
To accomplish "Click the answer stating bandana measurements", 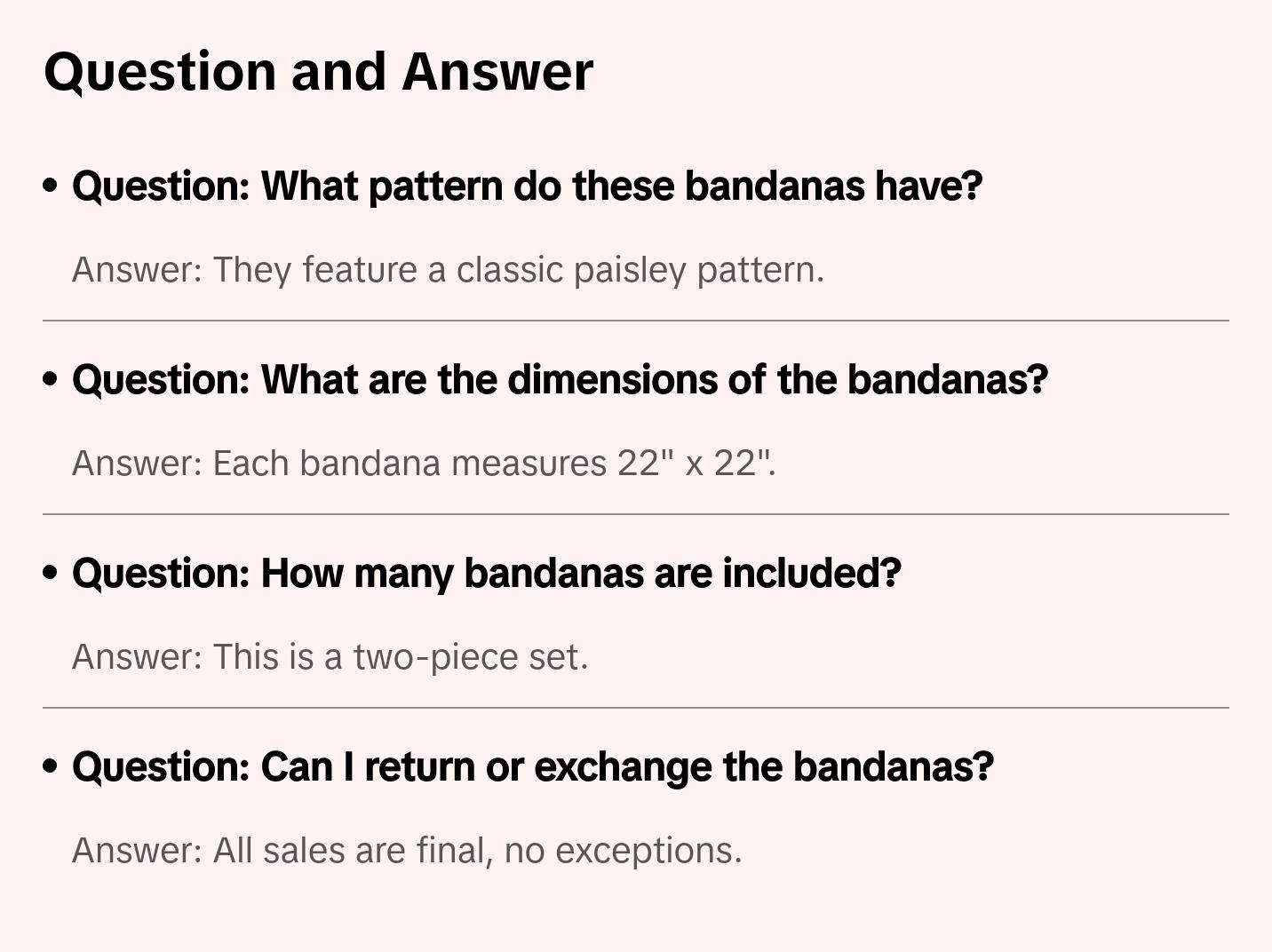I will tap(424, 464).
